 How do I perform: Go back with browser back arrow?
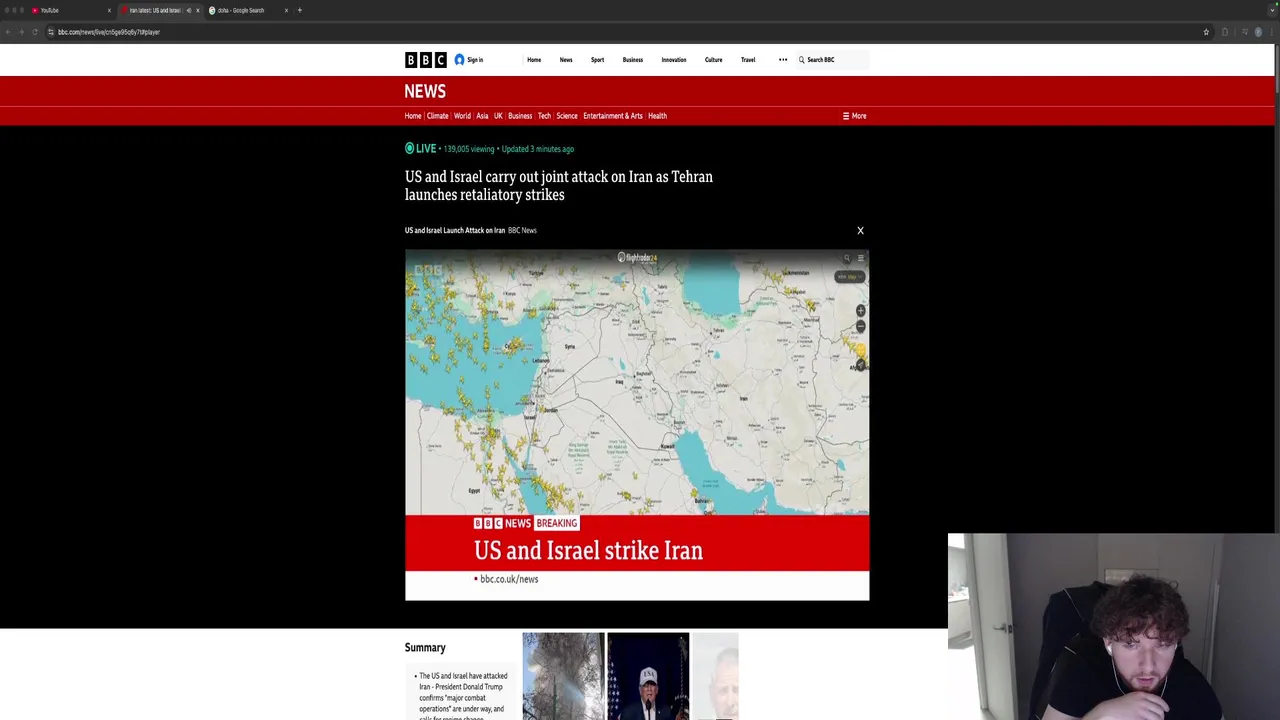point(8,32)
